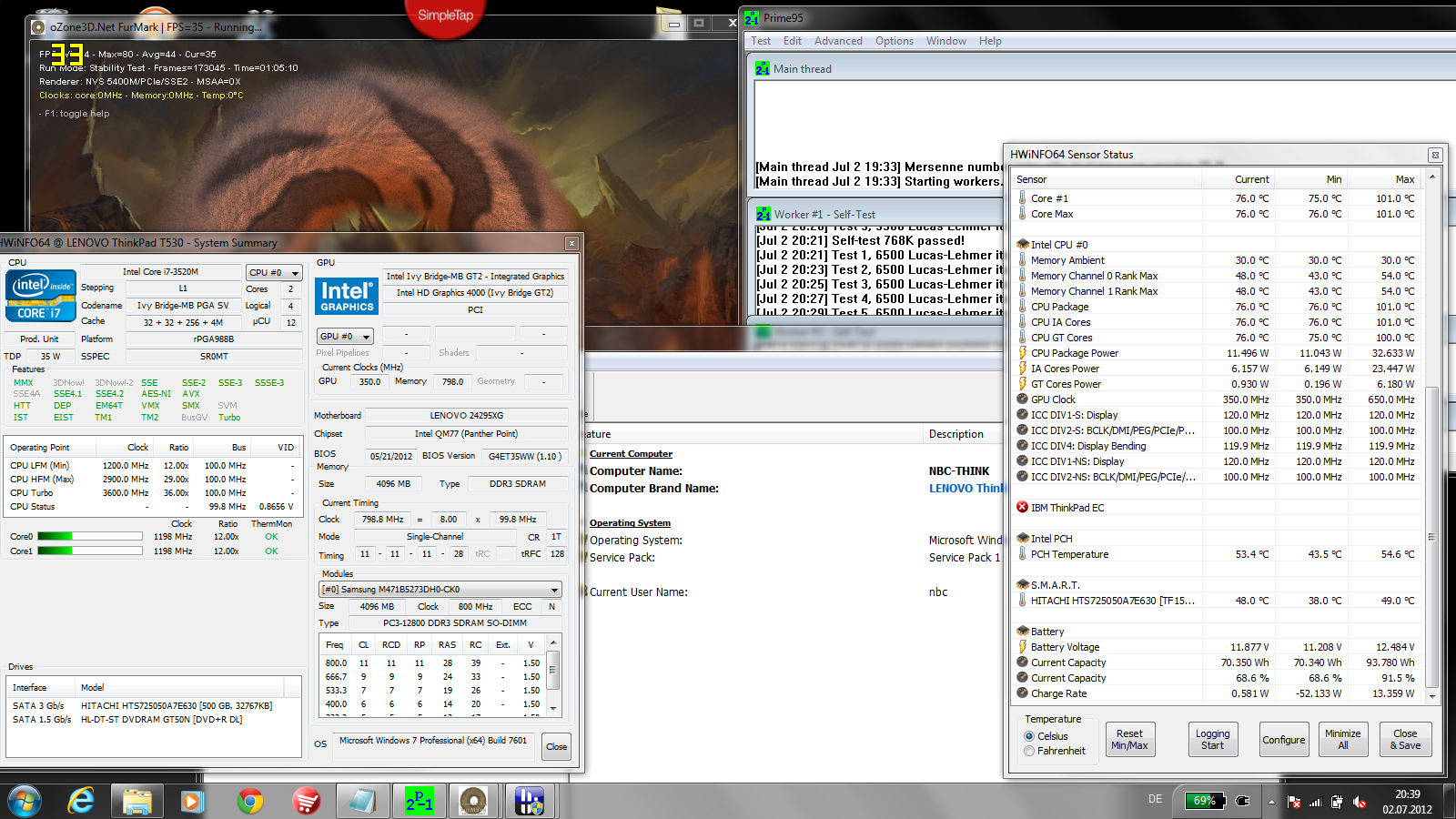
Task: Click the red shopping cart taskbar icon
Action: (306, 802)
